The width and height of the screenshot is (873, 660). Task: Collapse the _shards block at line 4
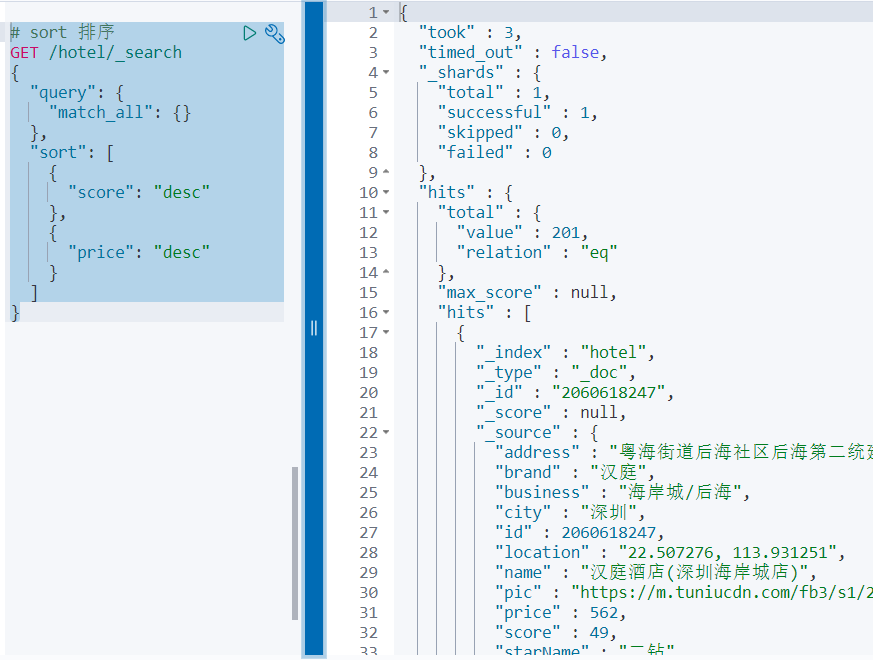click(x=386, y=72)
